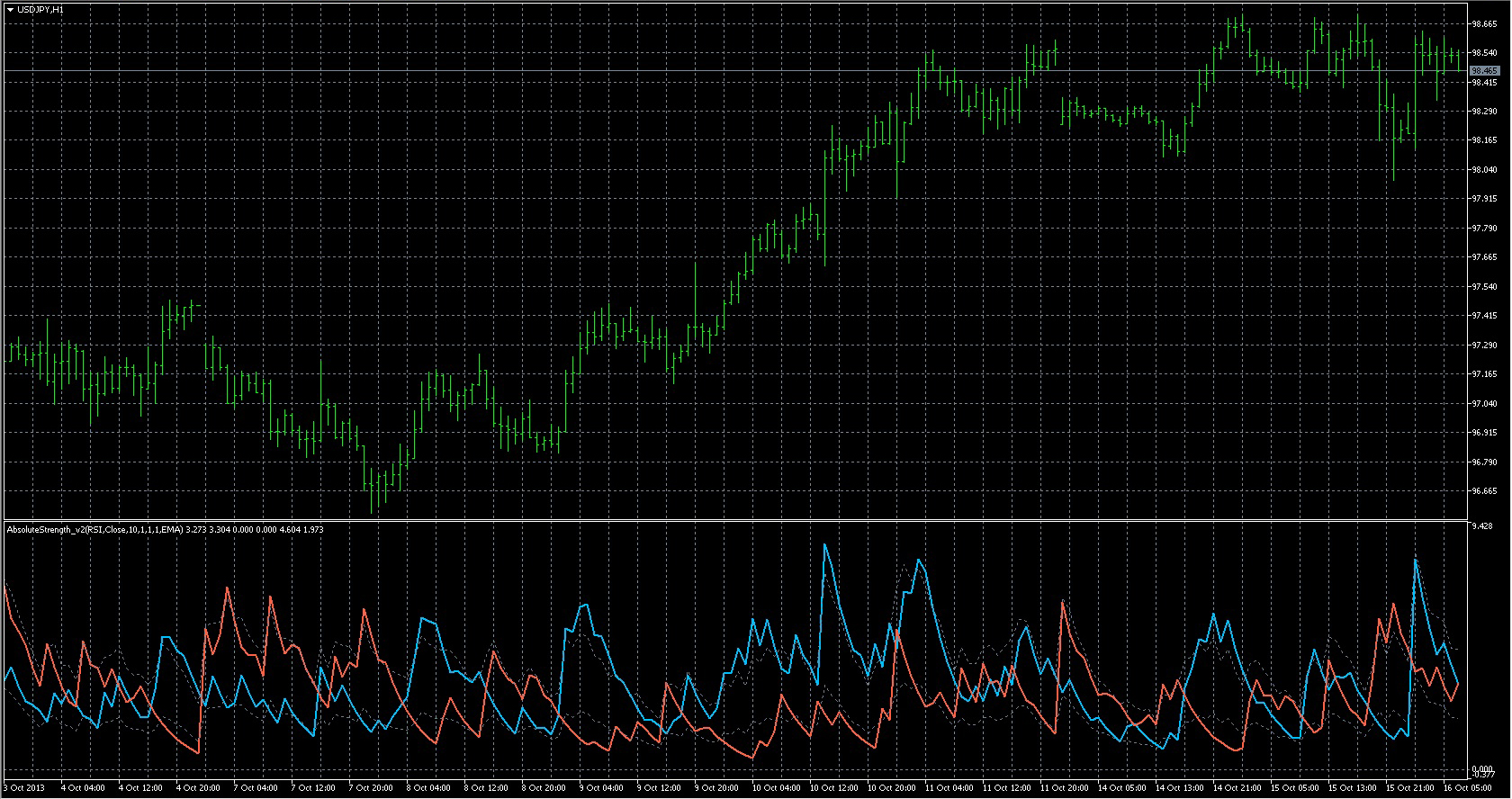Click the 15 Oct 21:00 time label
Viewport: 1512px width, 799px height.
1409,788
